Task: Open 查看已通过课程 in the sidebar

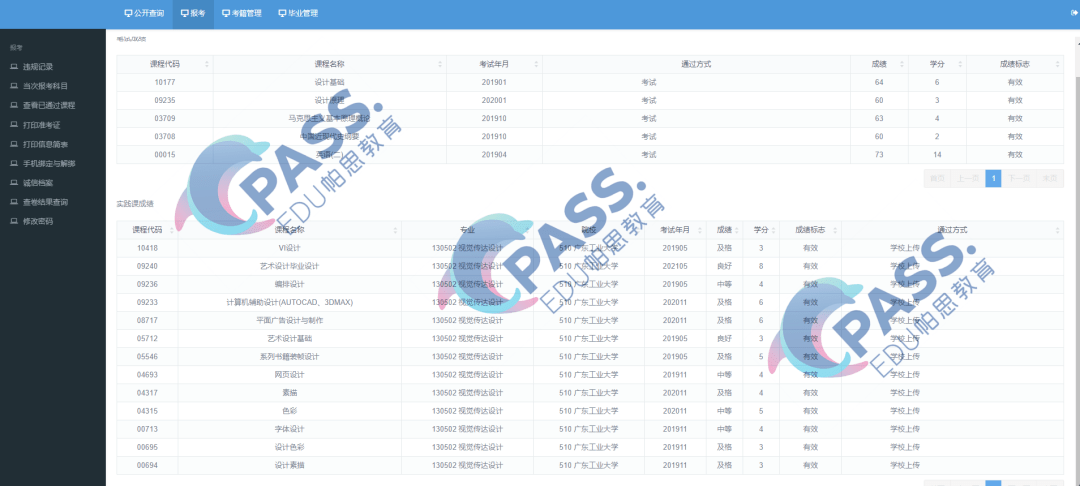Action: click(49, 106)
